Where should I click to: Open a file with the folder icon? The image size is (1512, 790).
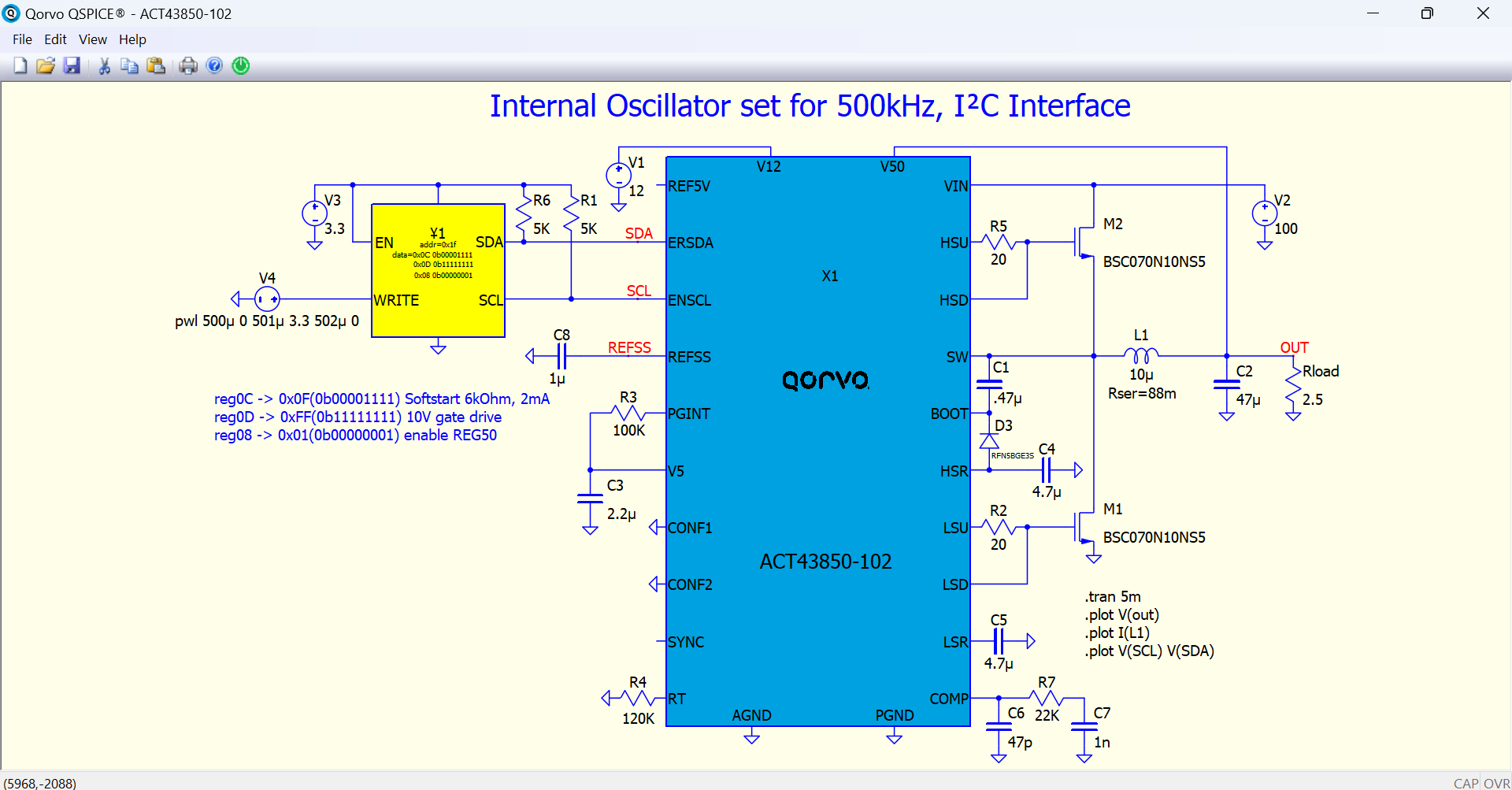[46, 65]
